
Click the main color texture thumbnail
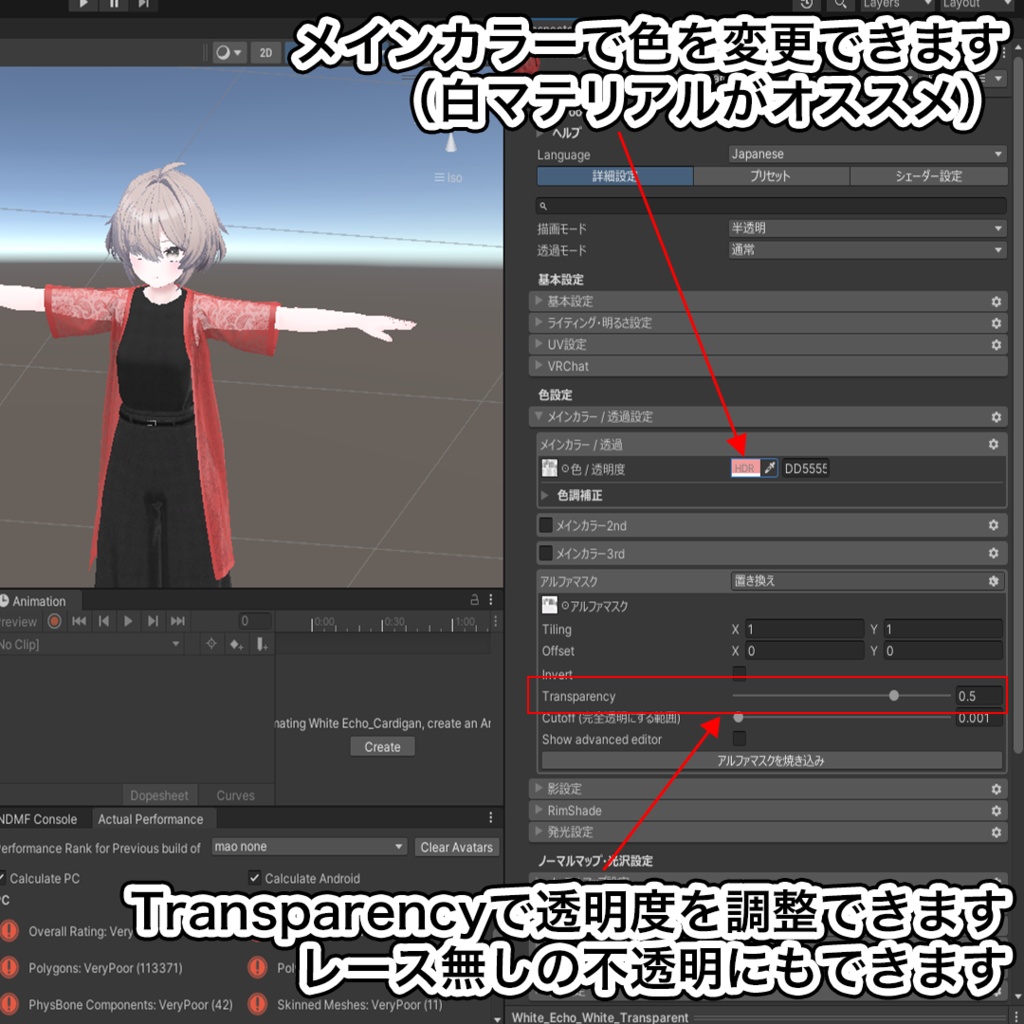549,468
